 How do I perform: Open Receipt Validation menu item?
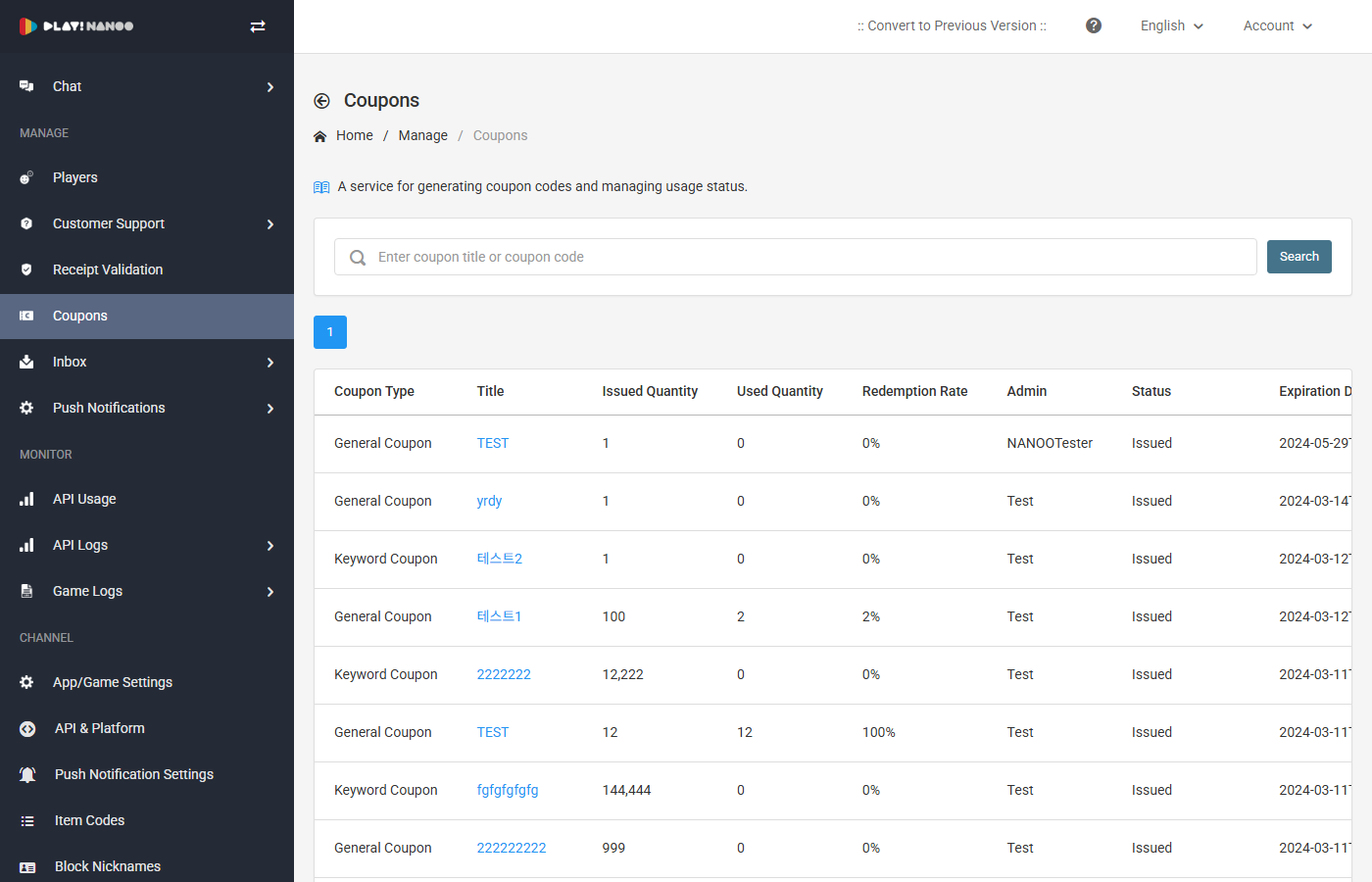point(147,269)
